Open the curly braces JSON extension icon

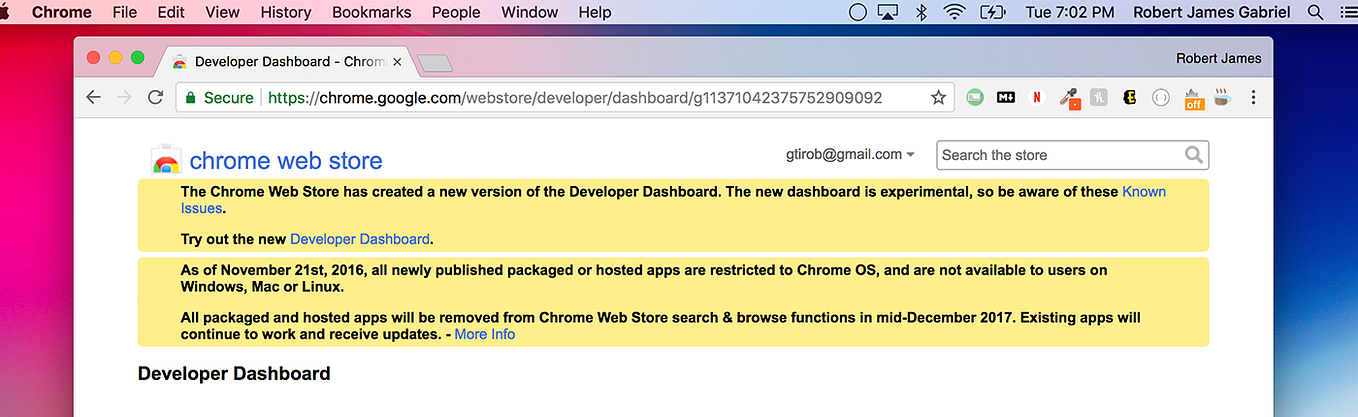1161,98
